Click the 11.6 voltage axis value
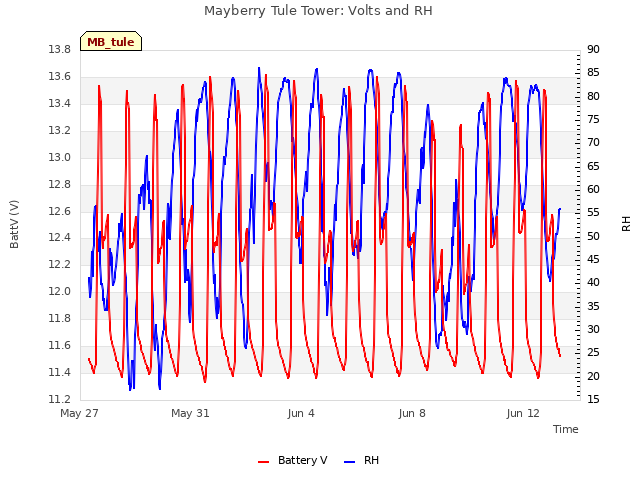640x480 pixels. pos(60,345)
